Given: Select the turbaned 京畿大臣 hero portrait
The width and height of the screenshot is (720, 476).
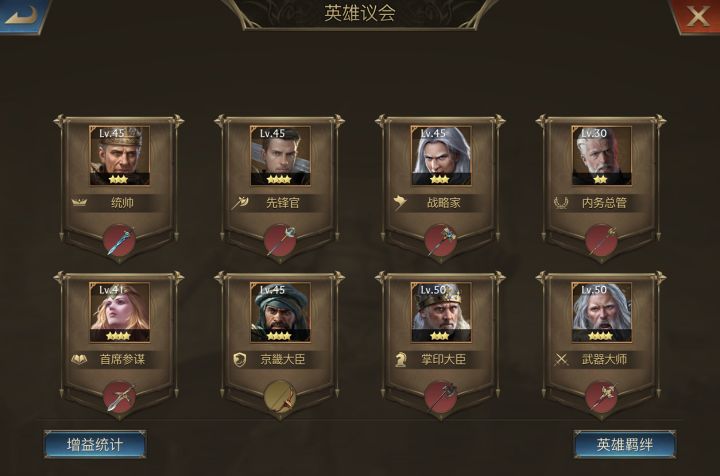Looking at the screenshot, I should pyautogui.click(x=280, y=312).
